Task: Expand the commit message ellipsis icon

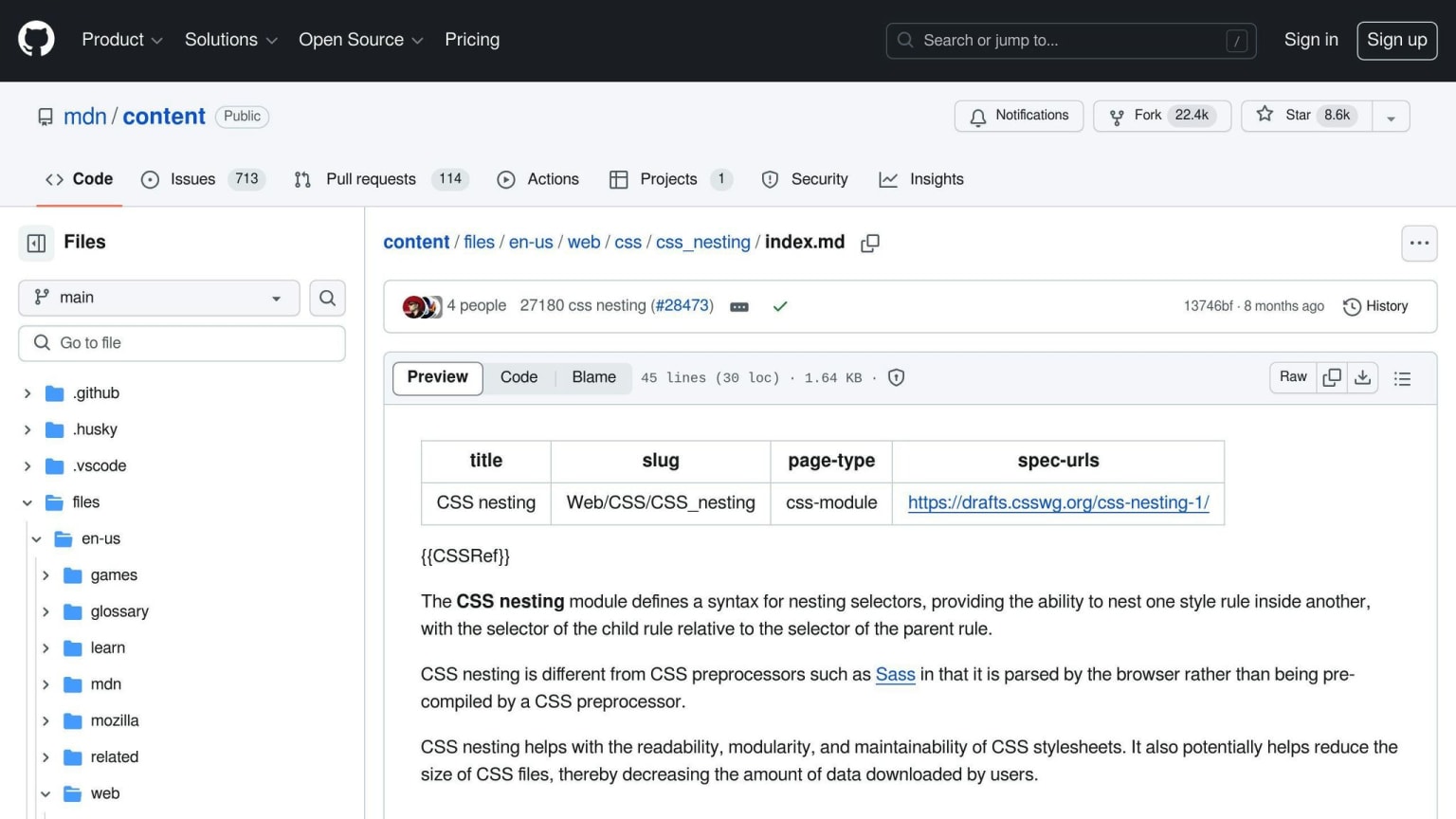Action: [x=739, y=307]
